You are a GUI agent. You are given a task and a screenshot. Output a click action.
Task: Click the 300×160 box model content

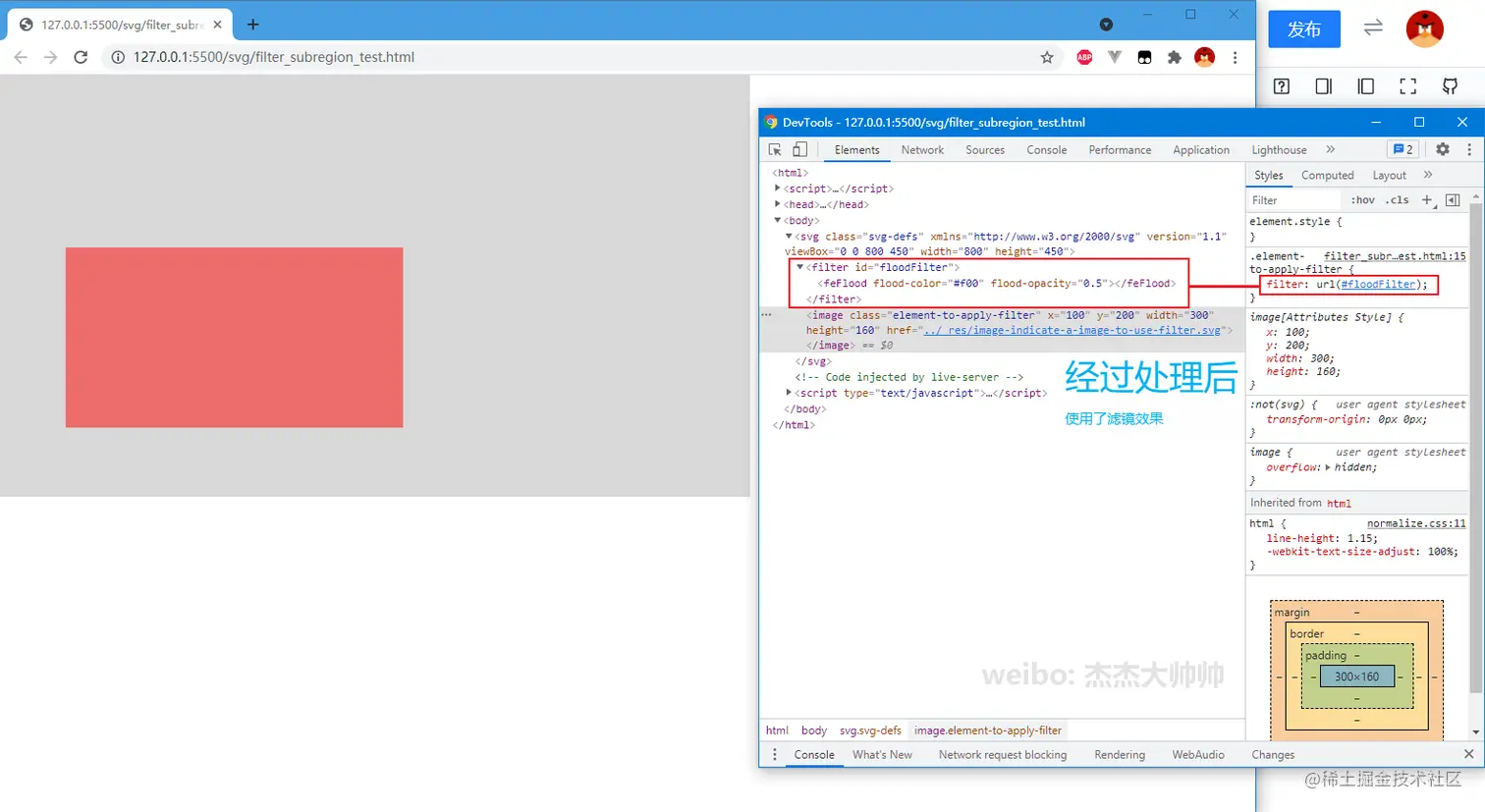coord(1356,677)
